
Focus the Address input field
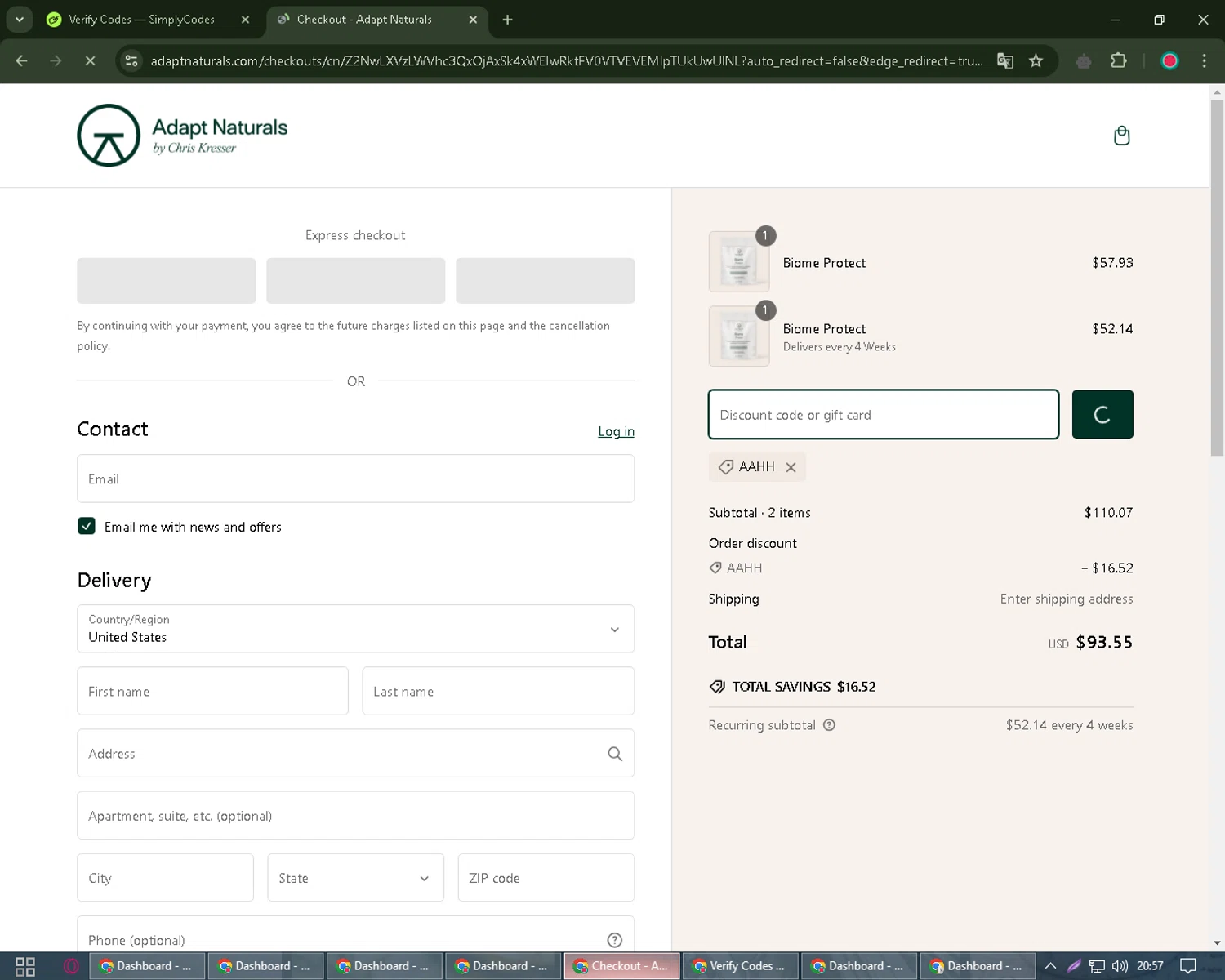click(x=355, y=753)
